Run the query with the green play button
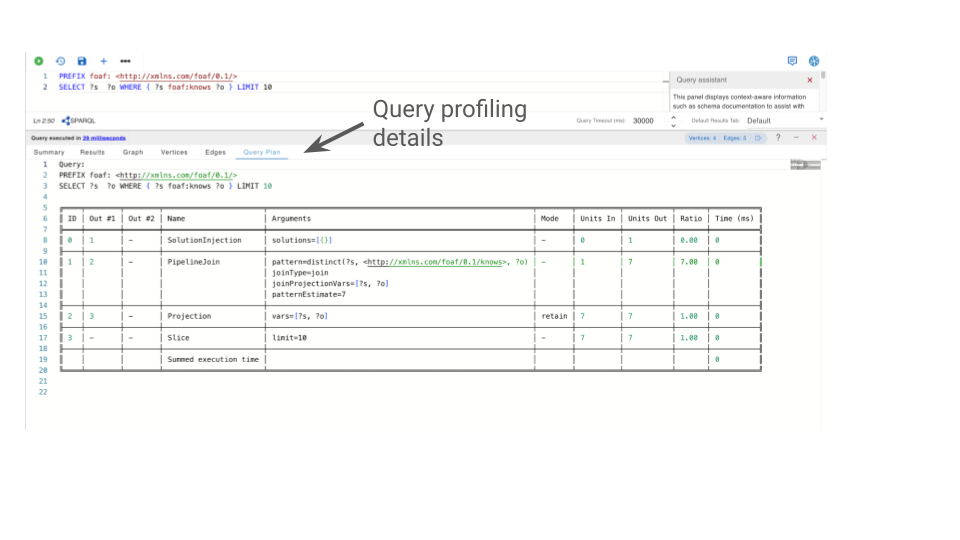This screenshot has width=960, height=540. click(39, 61)
